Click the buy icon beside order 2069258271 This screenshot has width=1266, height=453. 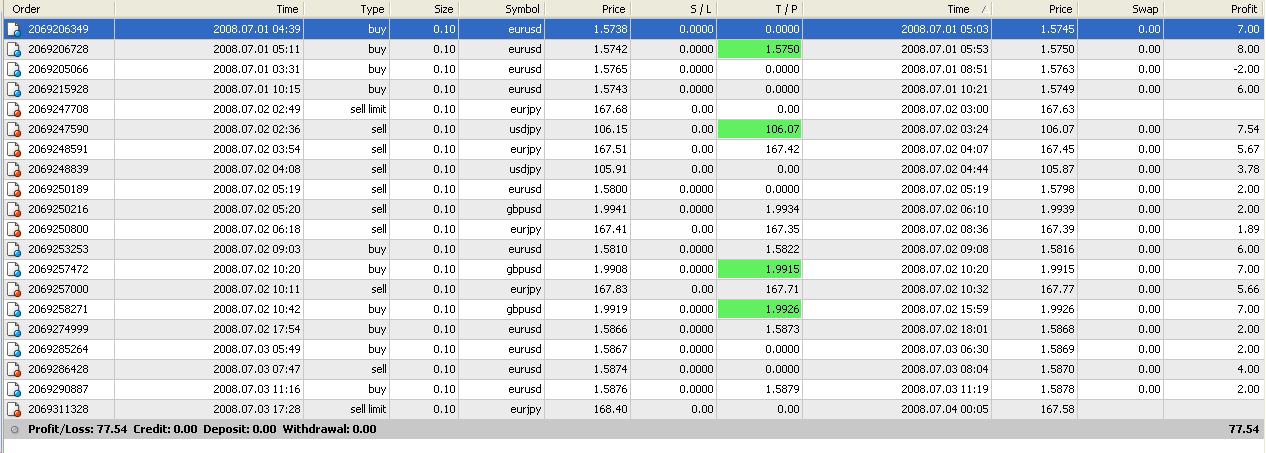pyautogui.click(x=14, y=310)
